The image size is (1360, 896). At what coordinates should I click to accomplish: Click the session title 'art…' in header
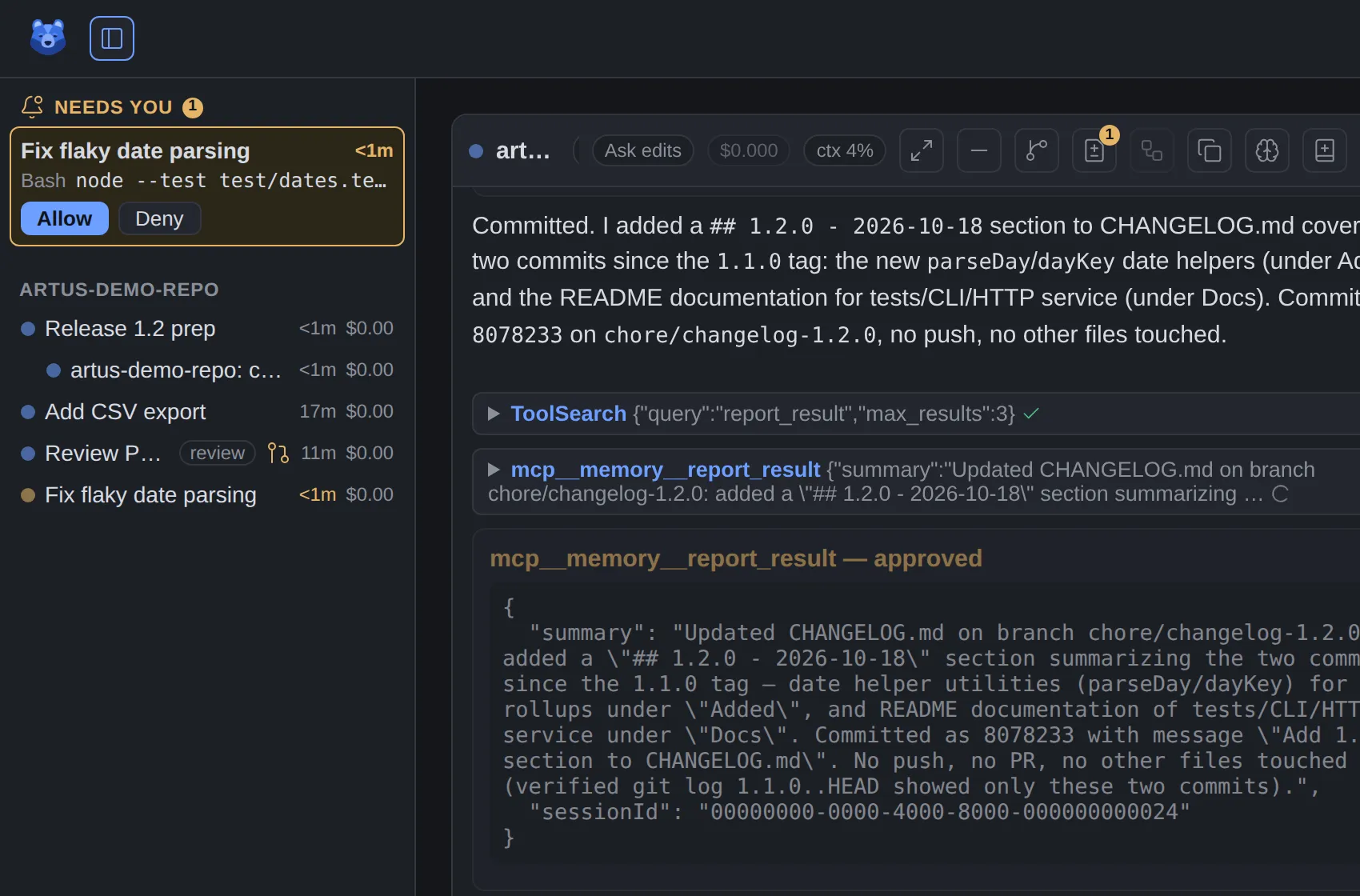click(523, 150)
